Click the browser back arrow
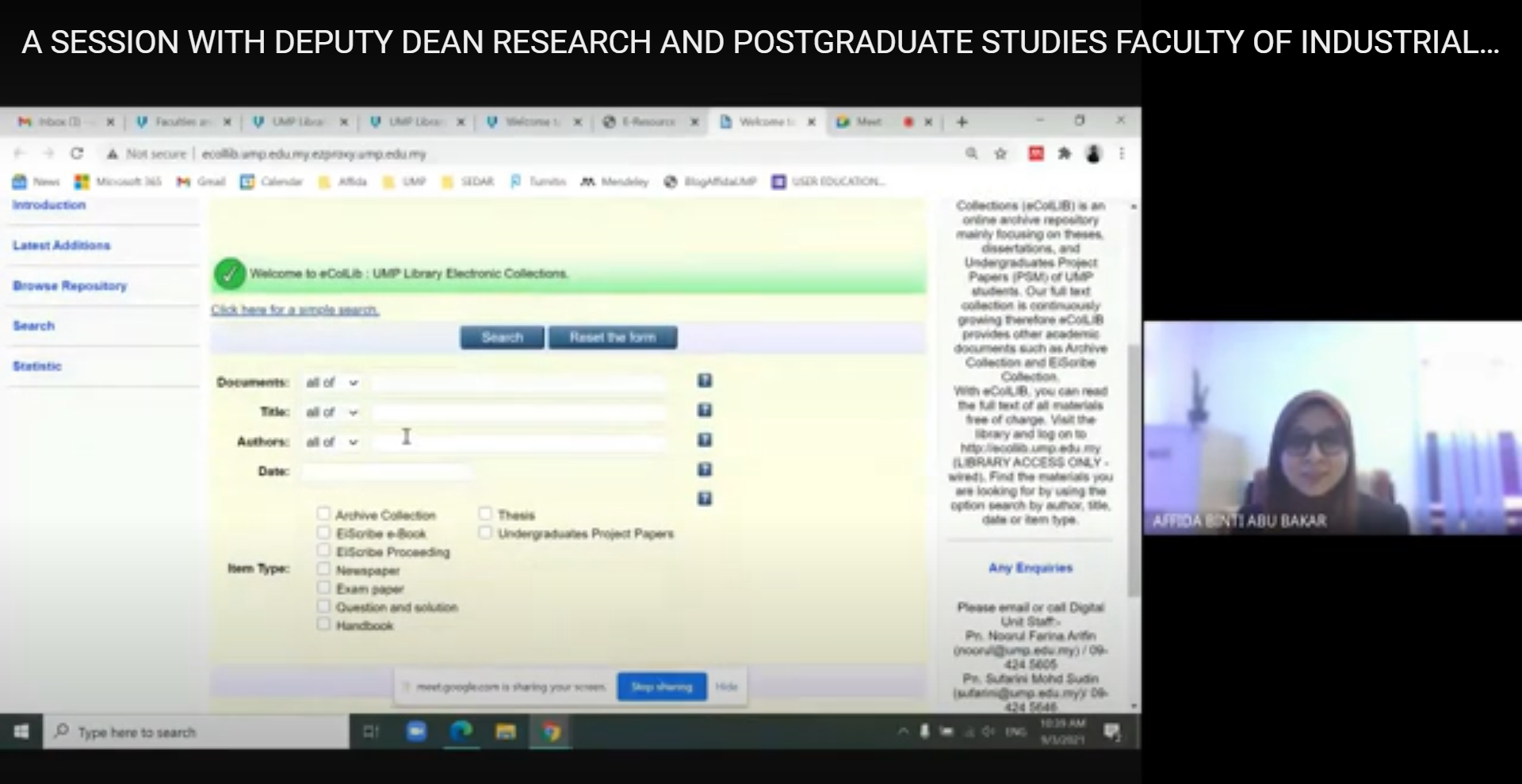The width and height of the screenshot is (1522, 784). coord(20,154)
